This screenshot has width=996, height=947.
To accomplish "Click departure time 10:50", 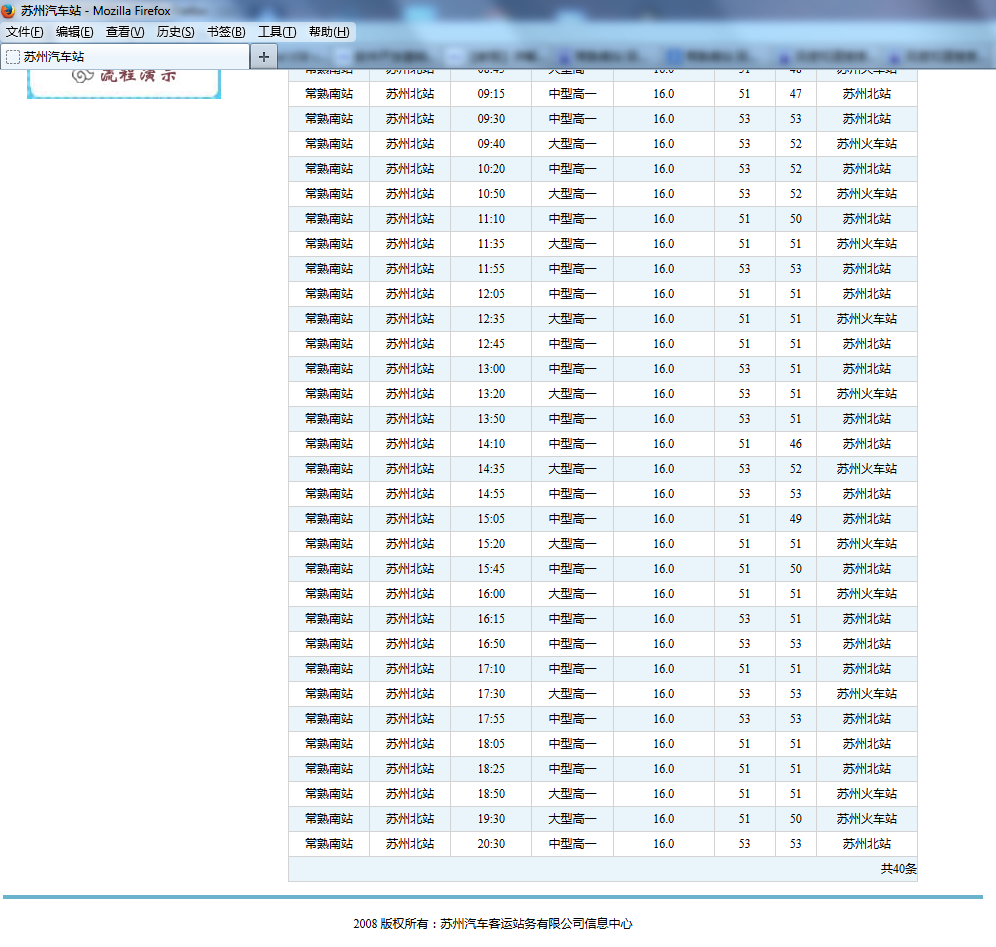I will coord(491,194).
